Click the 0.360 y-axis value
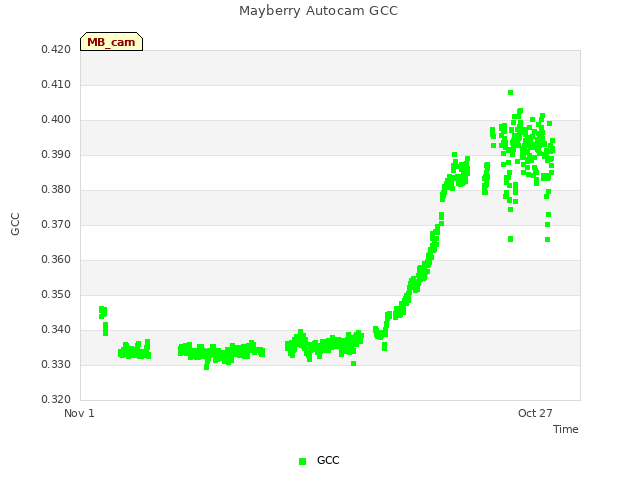640x480 pixels. pos(56,260)
